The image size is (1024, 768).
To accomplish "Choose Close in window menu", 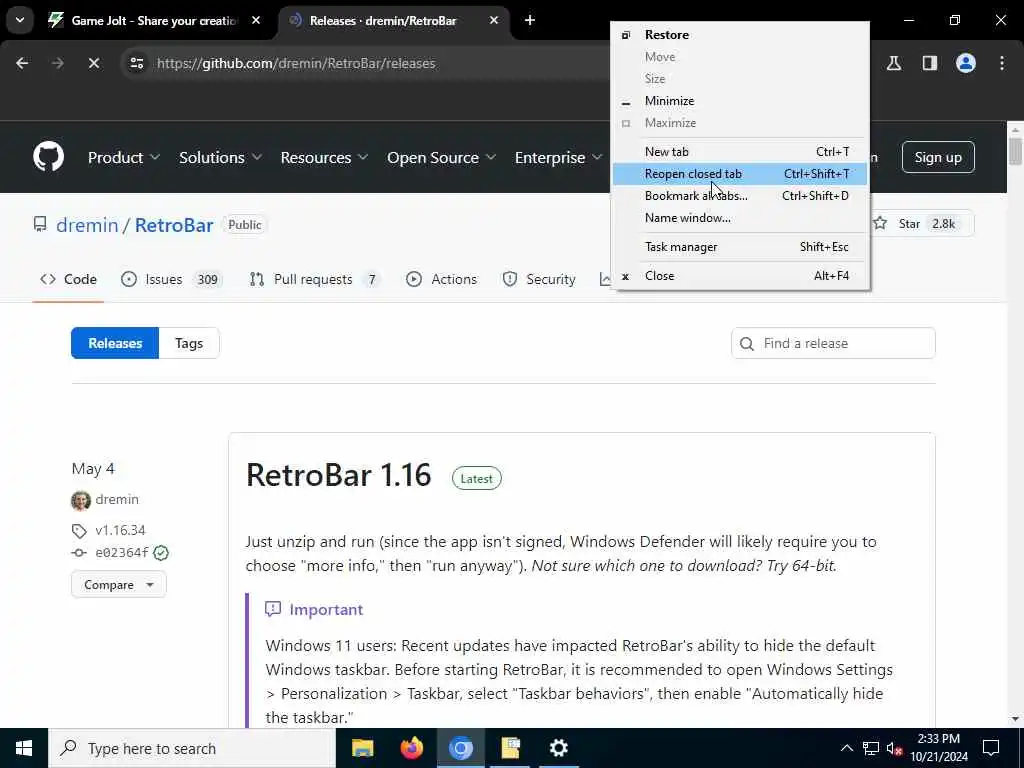I will coord(741,276).
